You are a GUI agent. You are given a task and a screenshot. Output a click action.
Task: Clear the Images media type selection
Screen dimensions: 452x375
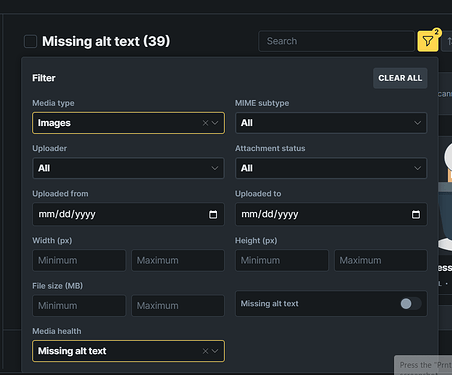(205, 123)
